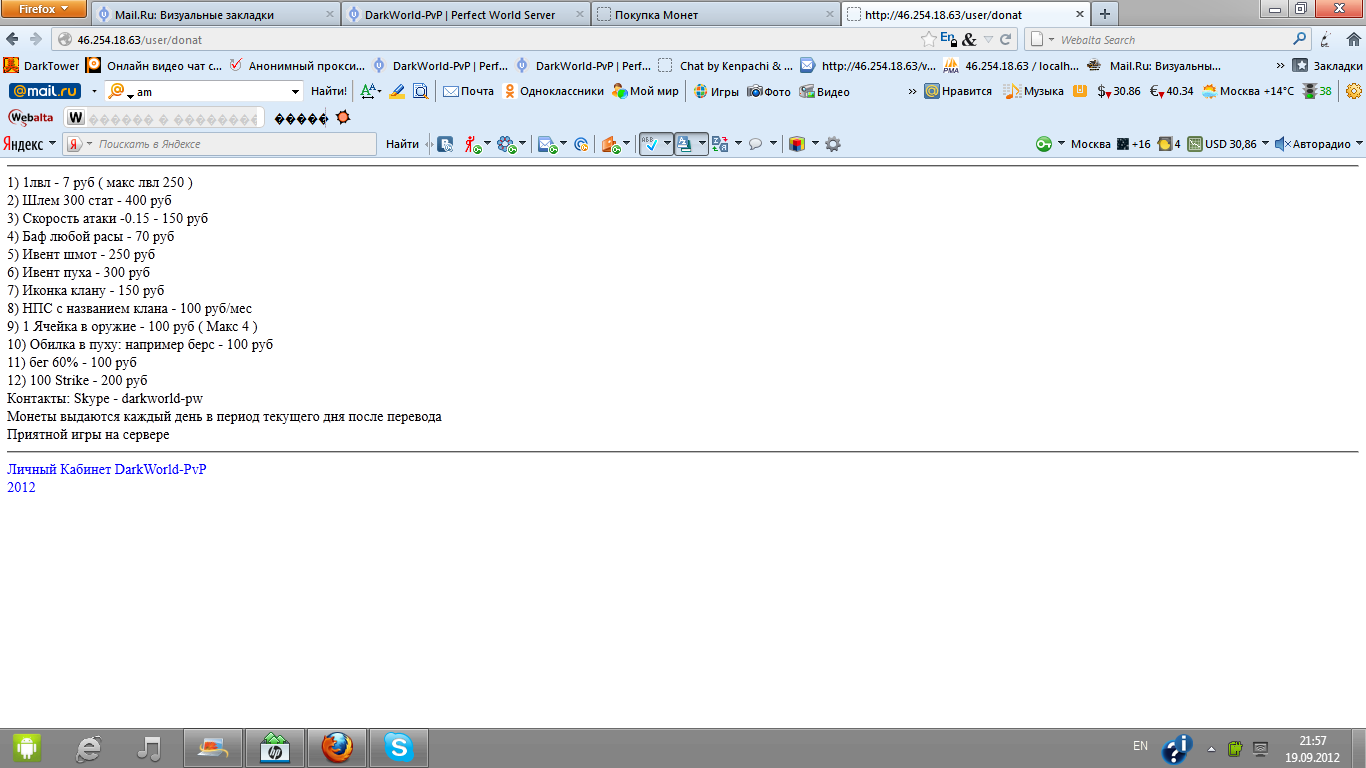Image resolution: width=1366 pixels, height=768 pixels.
Task: Go to the Firefox home page icon
Action: (x=1354, y=39)
